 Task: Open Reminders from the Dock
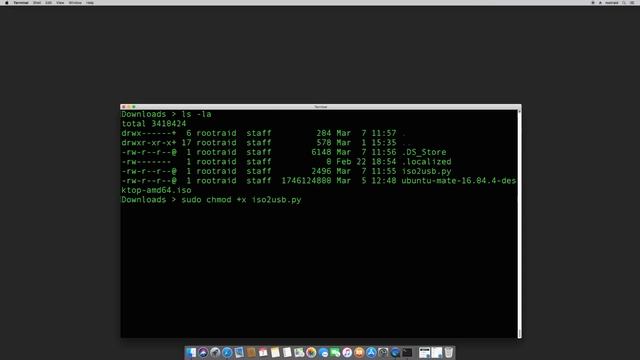tap(287, 352)
